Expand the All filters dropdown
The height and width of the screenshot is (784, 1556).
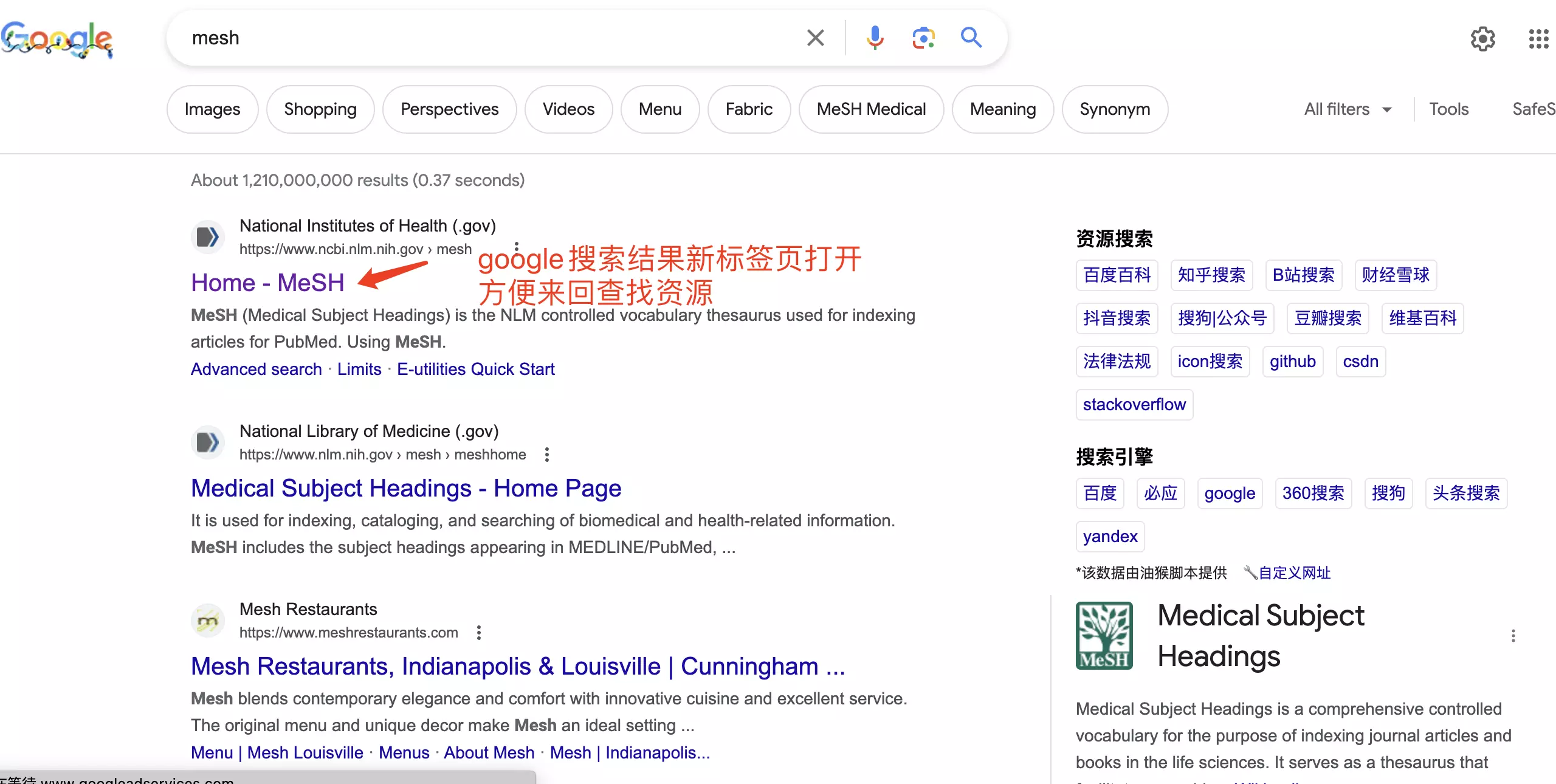(1348, 109)
